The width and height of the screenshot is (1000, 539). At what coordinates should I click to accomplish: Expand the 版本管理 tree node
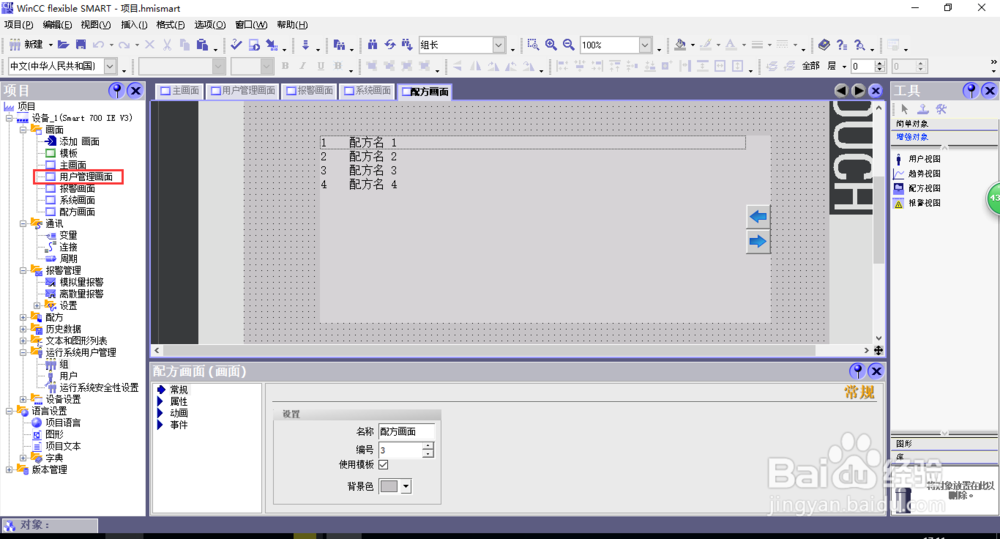(9, 469)
